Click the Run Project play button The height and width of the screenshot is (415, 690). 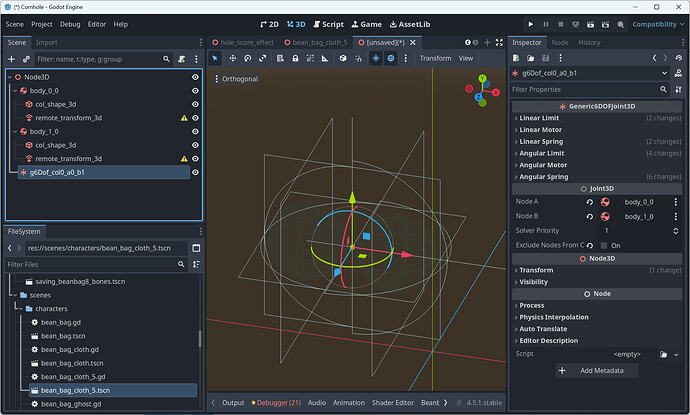[x=530, y=23]
